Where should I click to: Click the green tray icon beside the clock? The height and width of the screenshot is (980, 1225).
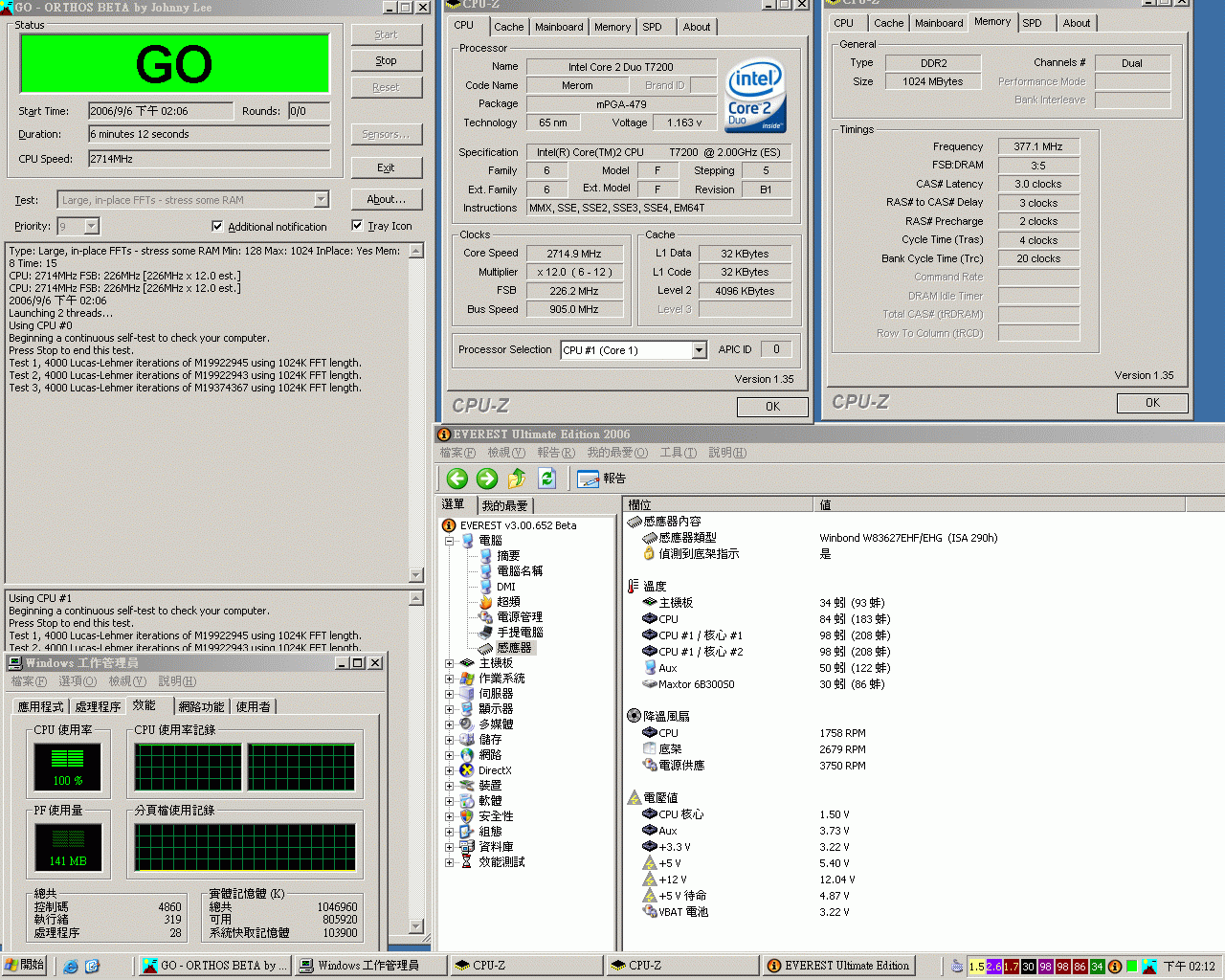pyautogui.click(x=1132, y=967)
